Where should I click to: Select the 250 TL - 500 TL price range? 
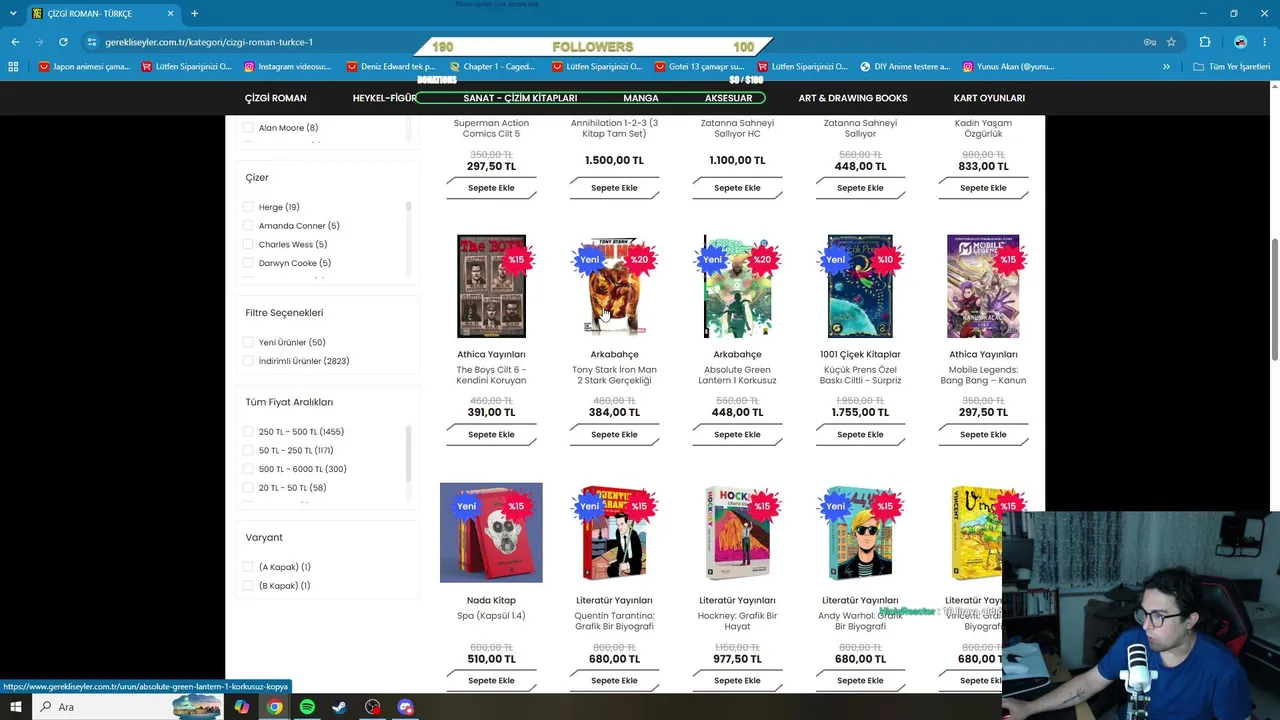[248, 432]
